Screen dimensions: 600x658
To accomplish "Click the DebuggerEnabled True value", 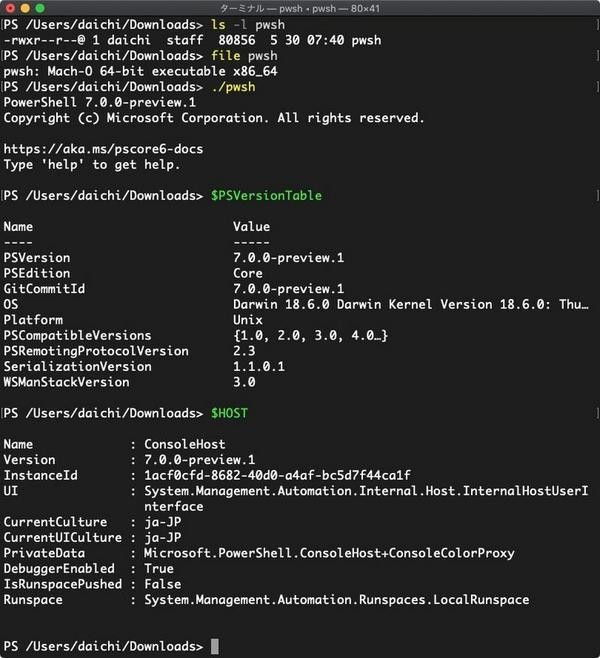I will (159, 569).
